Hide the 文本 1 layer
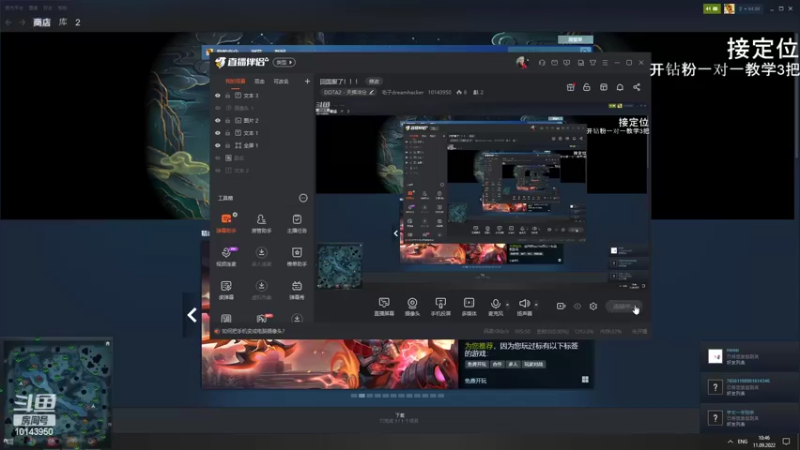800x450 pixels. 218,133
